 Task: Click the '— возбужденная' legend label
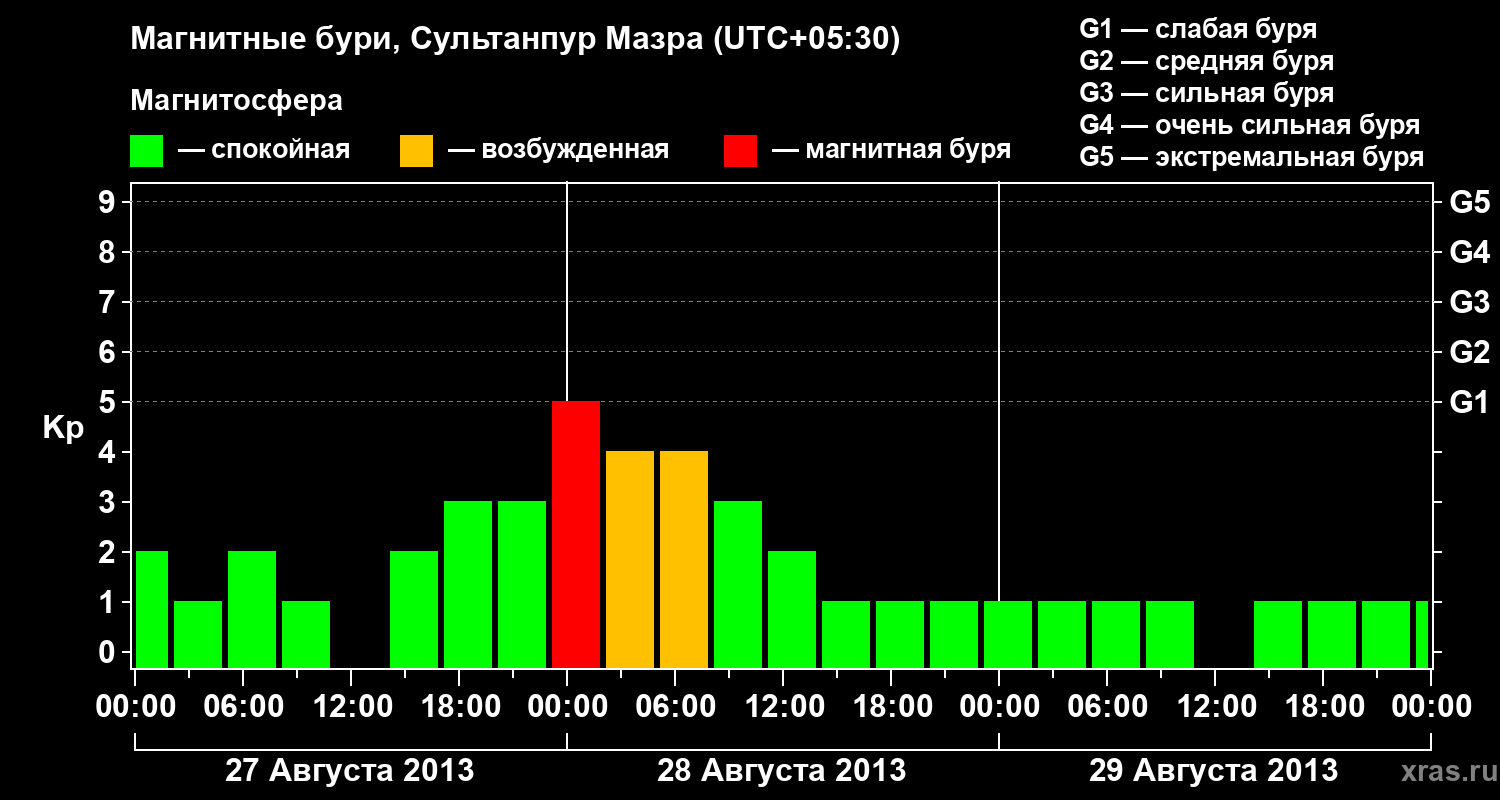558,150
